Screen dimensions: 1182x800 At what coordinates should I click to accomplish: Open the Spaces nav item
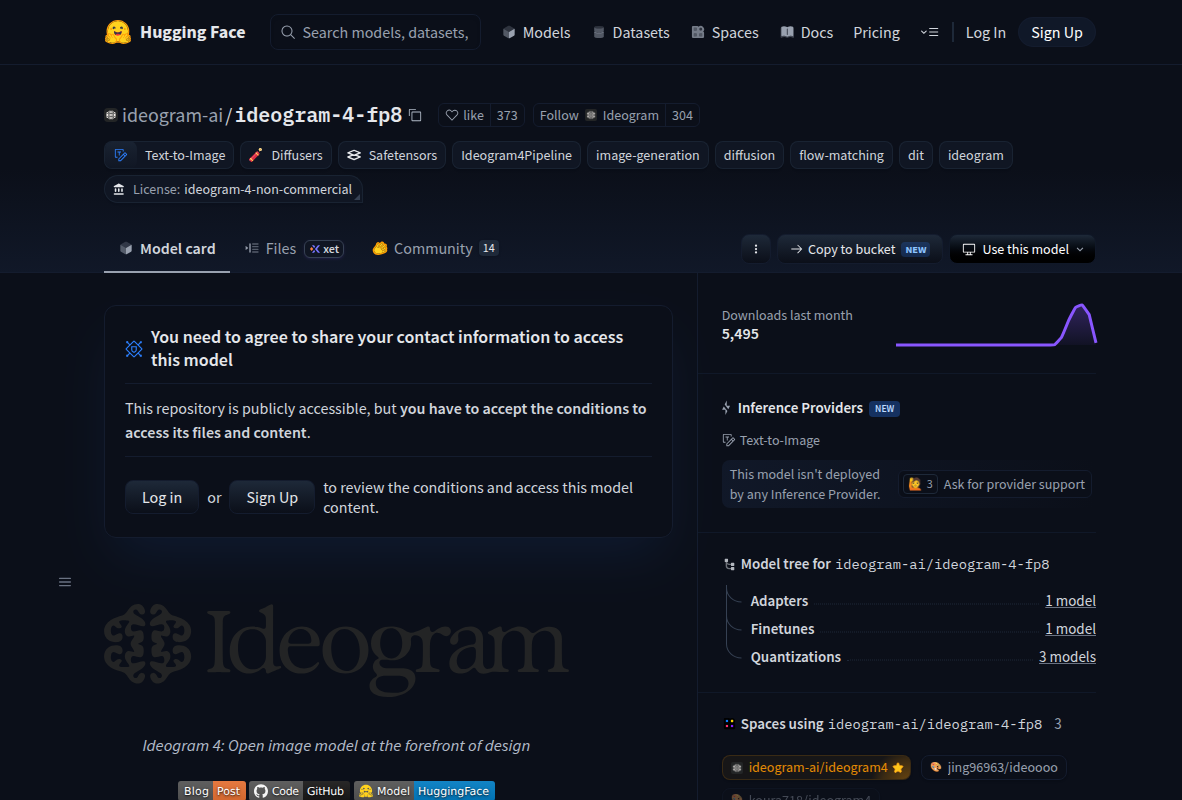(725, 32)
